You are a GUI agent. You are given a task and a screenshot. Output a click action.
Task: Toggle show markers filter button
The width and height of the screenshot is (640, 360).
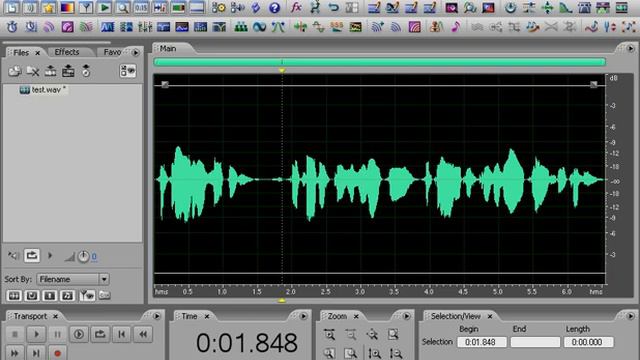click(x=87, y=295)
